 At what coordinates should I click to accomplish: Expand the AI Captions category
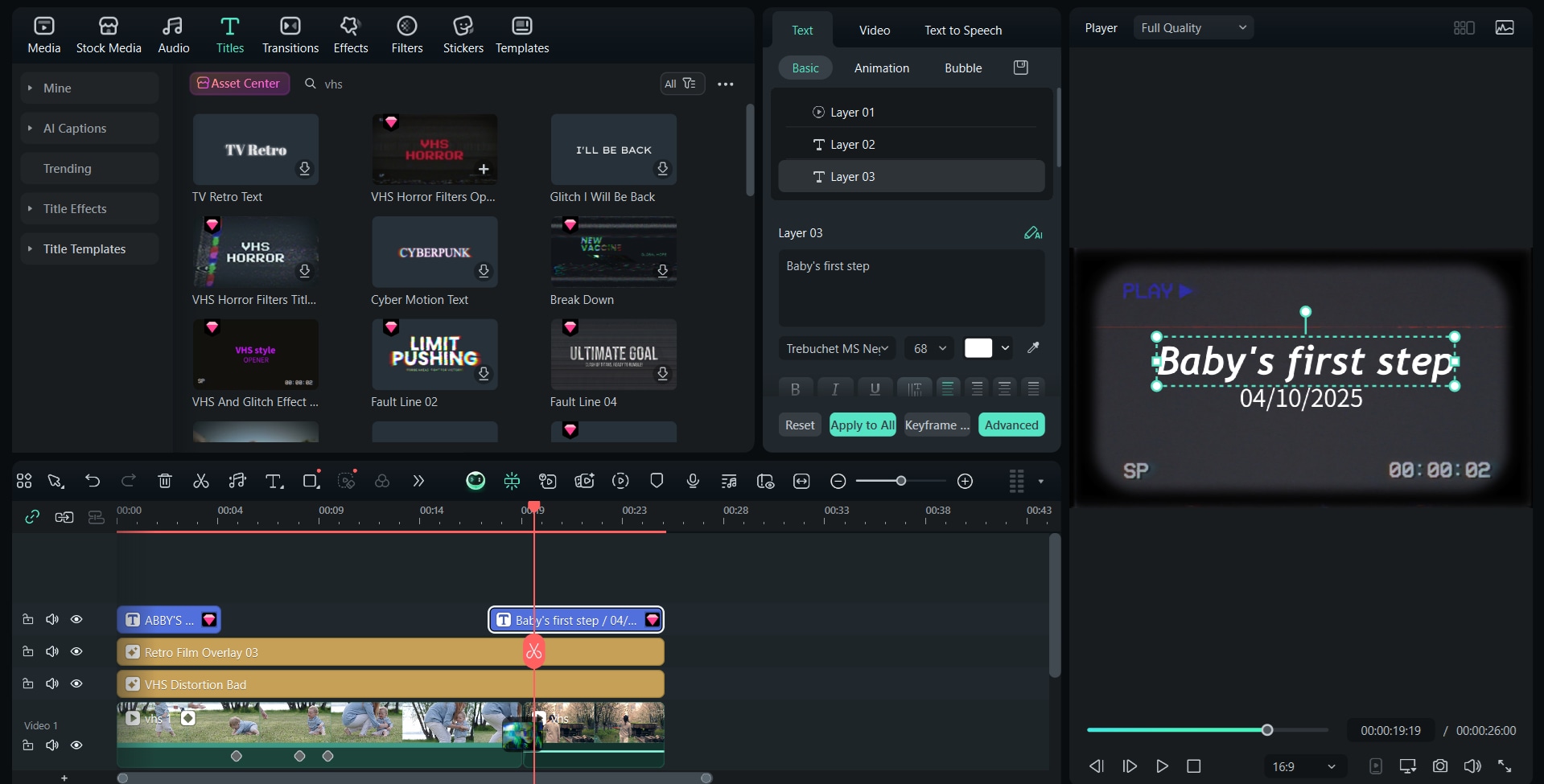[89, 128]
